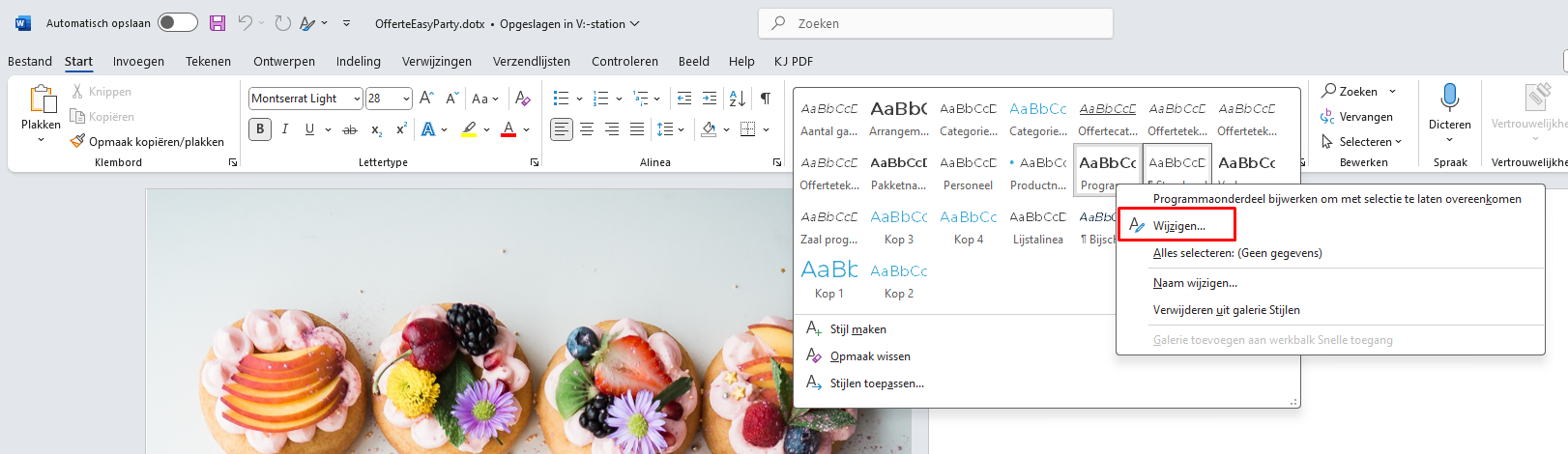Click the Opmaak wissen option

(x=870, y=356)
